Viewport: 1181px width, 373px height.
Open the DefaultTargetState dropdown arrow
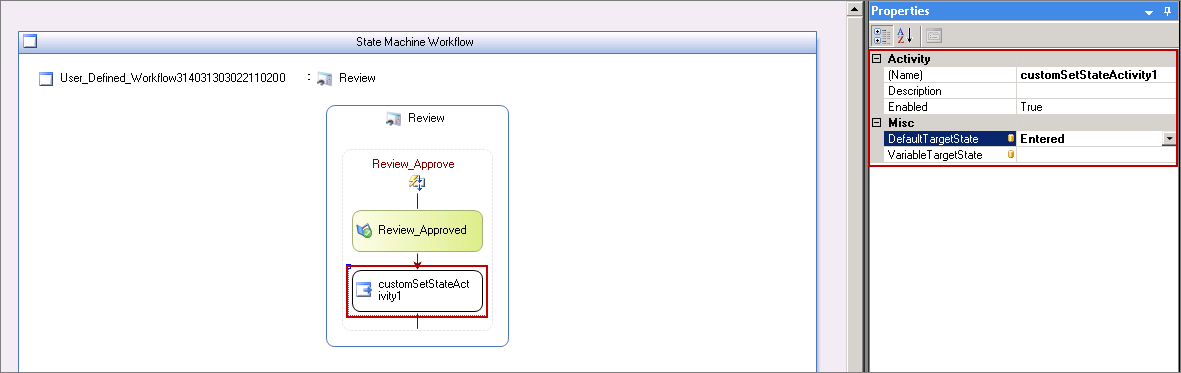point(1169,139)
